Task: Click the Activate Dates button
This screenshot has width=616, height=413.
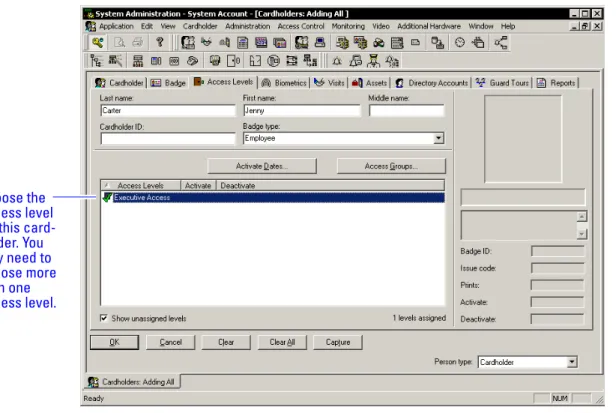Action: click(262, 166)
